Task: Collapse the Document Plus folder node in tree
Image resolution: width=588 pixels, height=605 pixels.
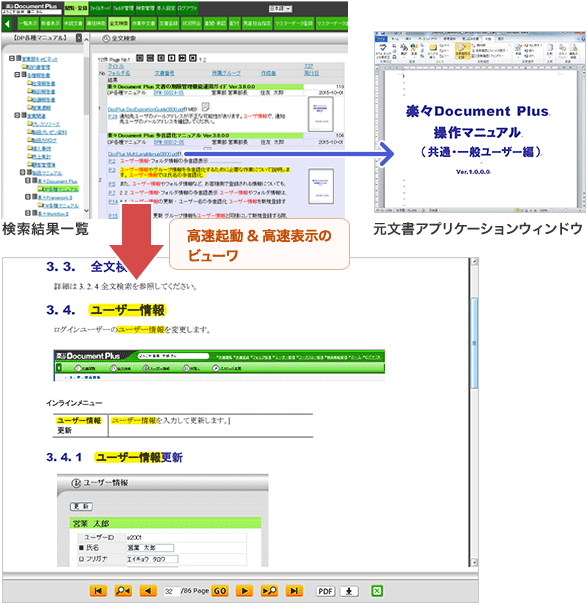Action: click(x=28, y=181)
